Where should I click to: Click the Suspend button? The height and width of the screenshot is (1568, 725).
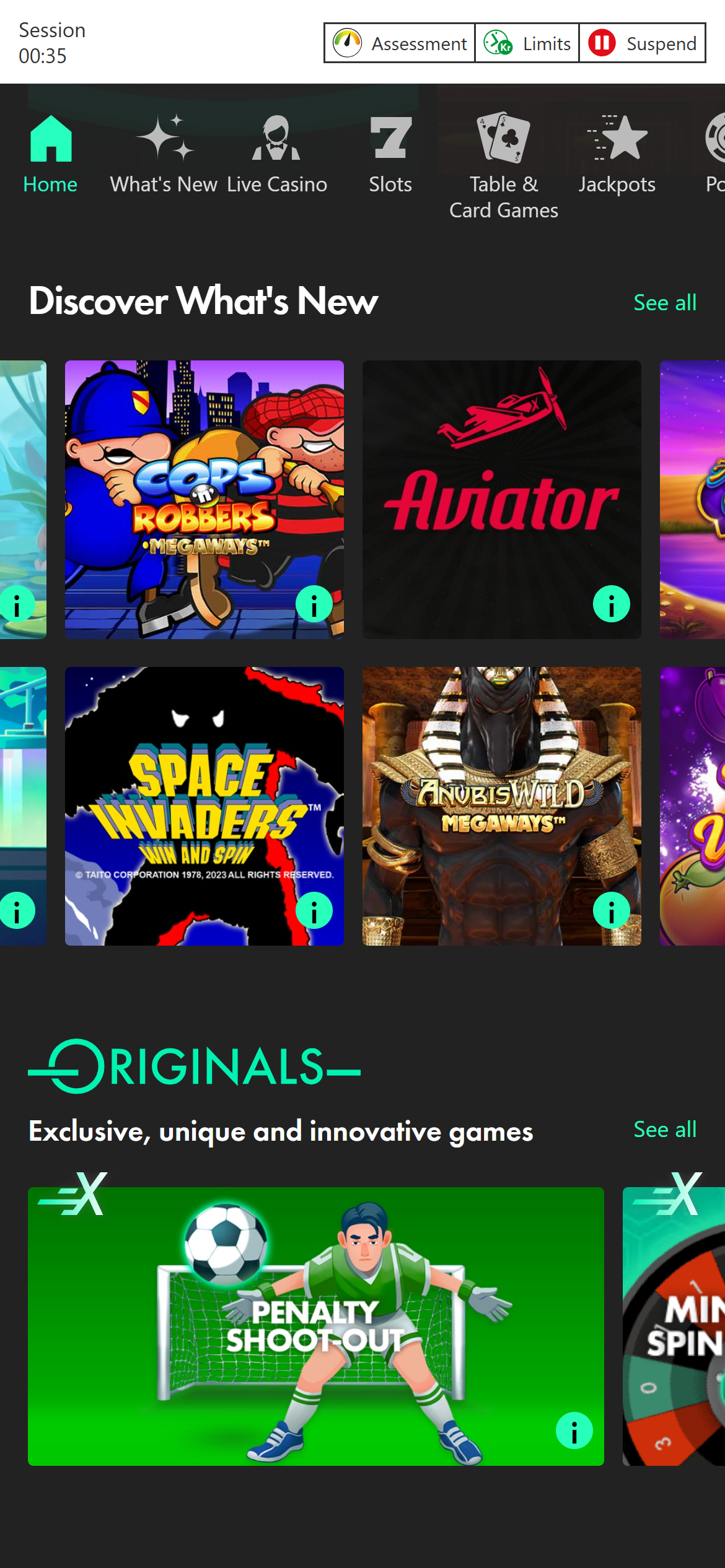pyautogui.click(x=643, y=43)
